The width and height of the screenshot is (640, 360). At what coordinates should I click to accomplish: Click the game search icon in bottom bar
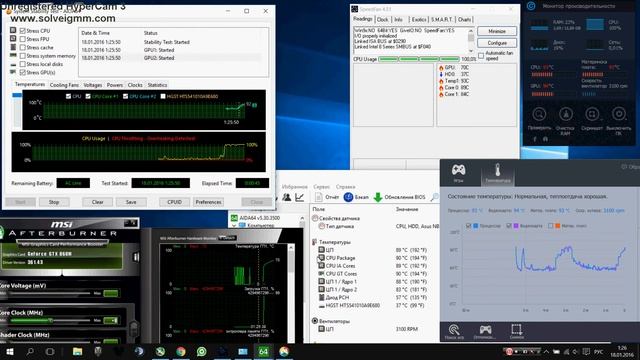pyautogui.click(x=454, y=331)
